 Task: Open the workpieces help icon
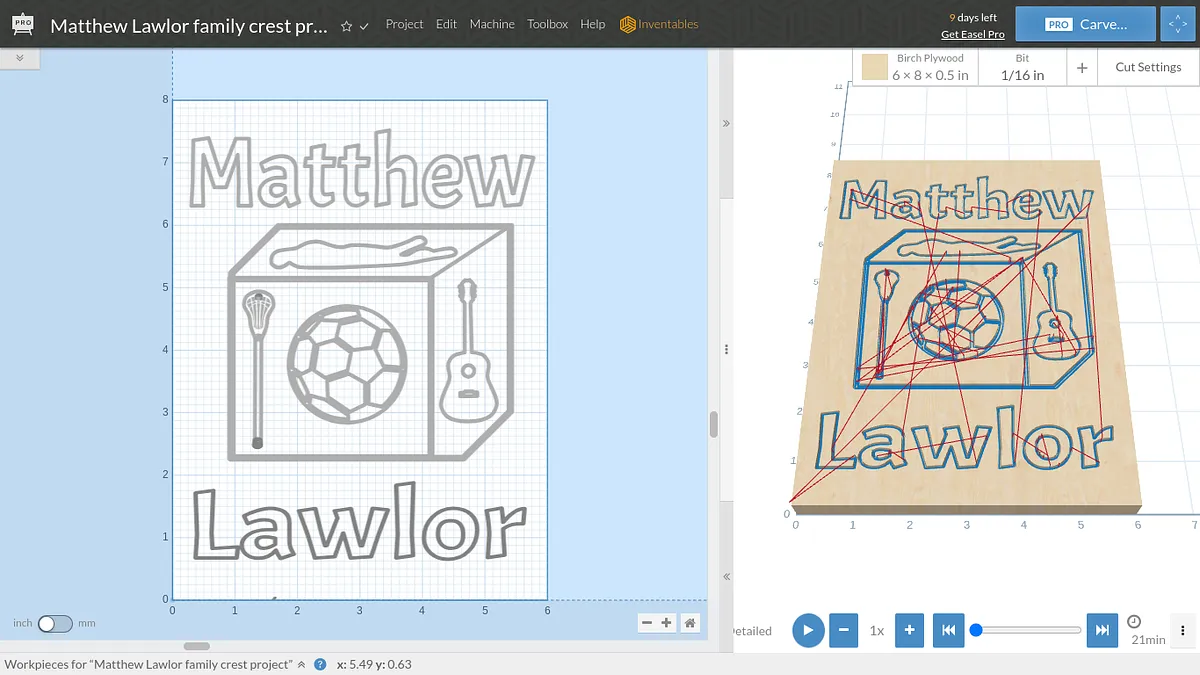[320, 664]
